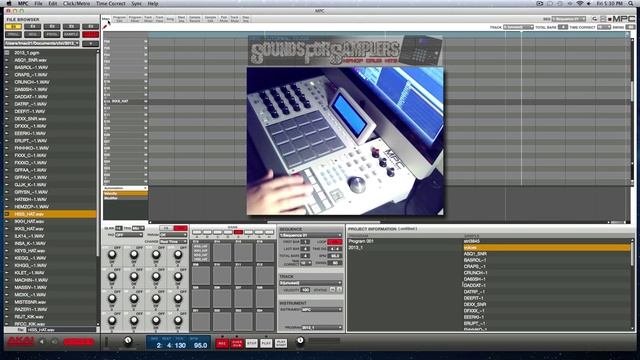The width and height of the screenshot is (640, 360).
Task: Toggle the red LOOP button in Sequence
Action: click(x=334, y=242)
